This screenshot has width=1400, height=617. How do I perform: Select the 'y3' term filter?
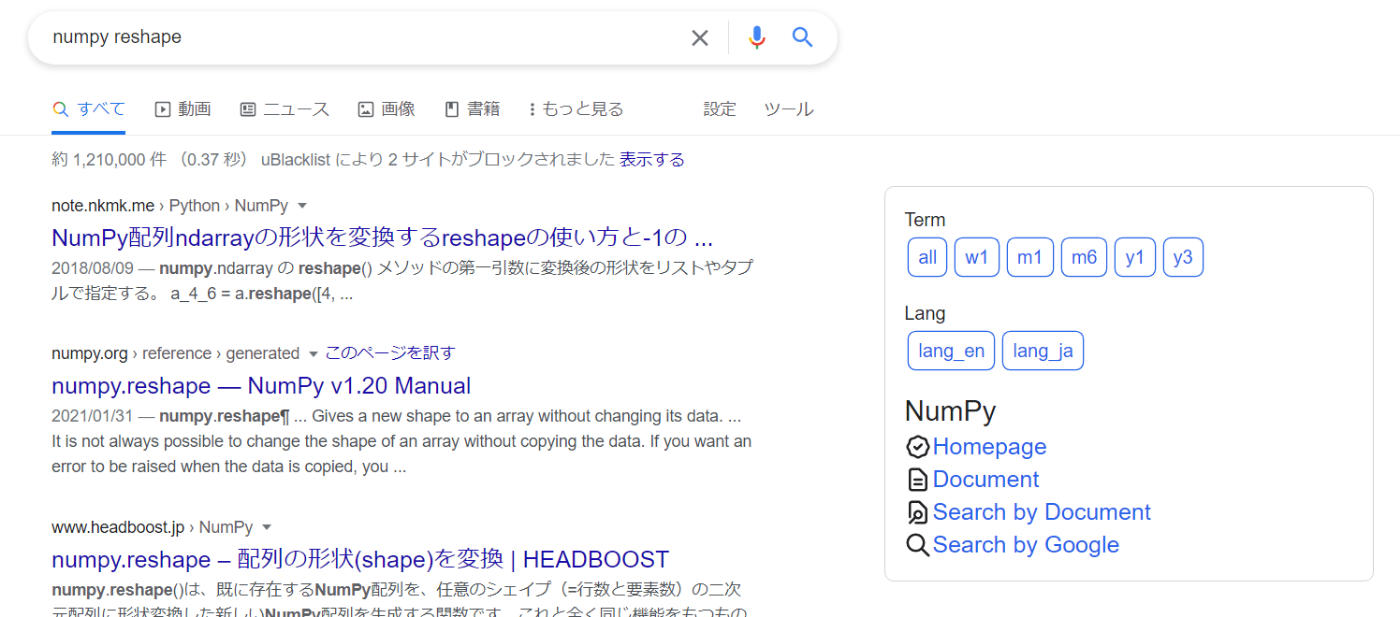[x=1184, y=257]
